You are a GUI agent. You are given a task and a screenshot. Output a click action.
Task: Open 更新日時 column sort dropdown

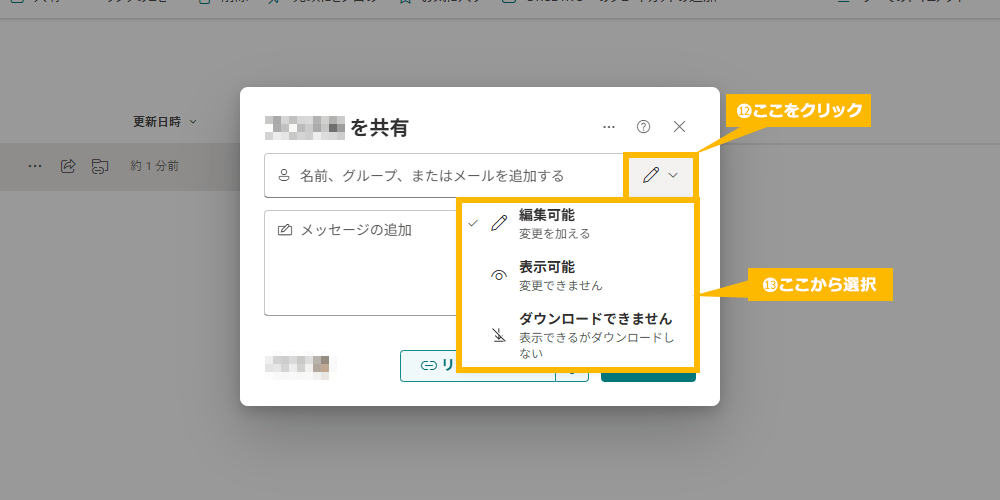(x=165, y=121)
